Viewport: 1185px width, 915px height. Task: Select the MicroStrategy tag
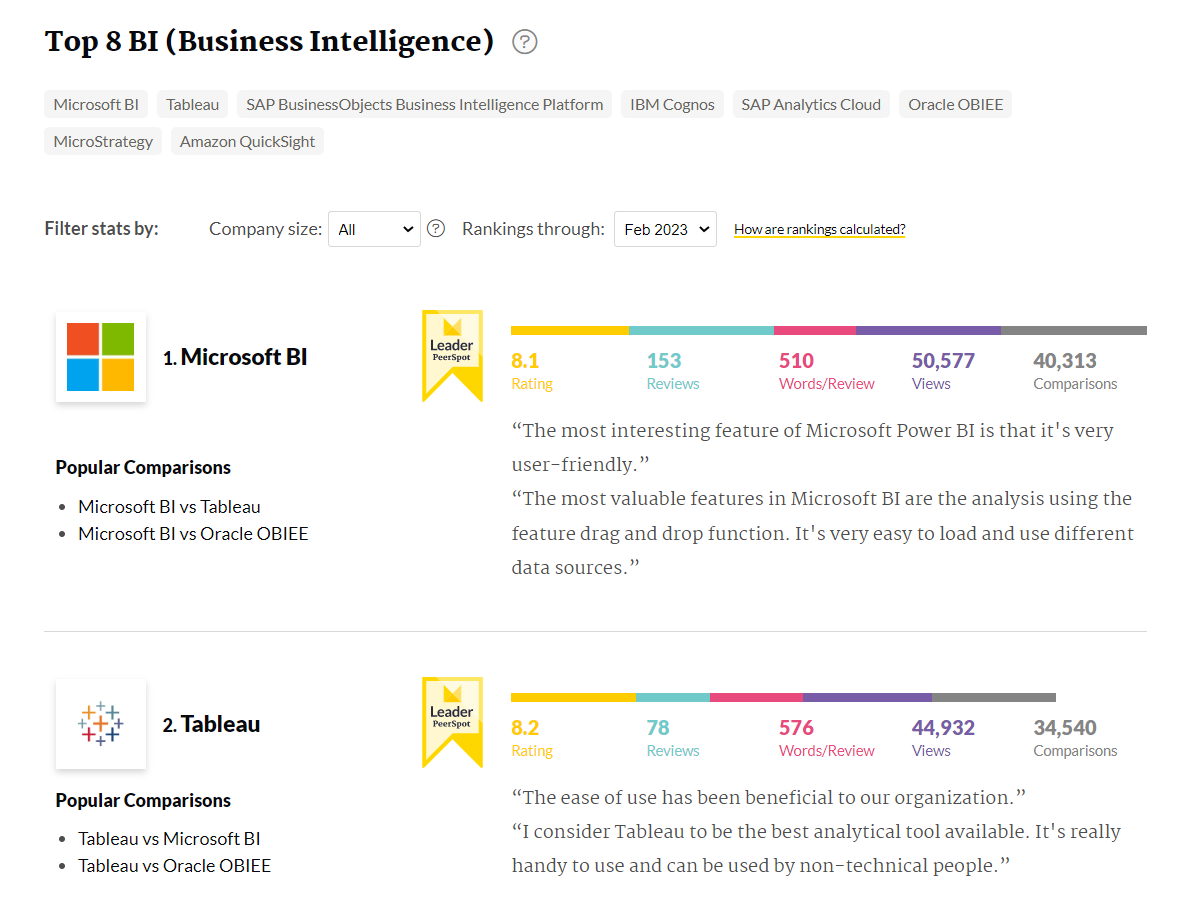(x=103, y=141)
